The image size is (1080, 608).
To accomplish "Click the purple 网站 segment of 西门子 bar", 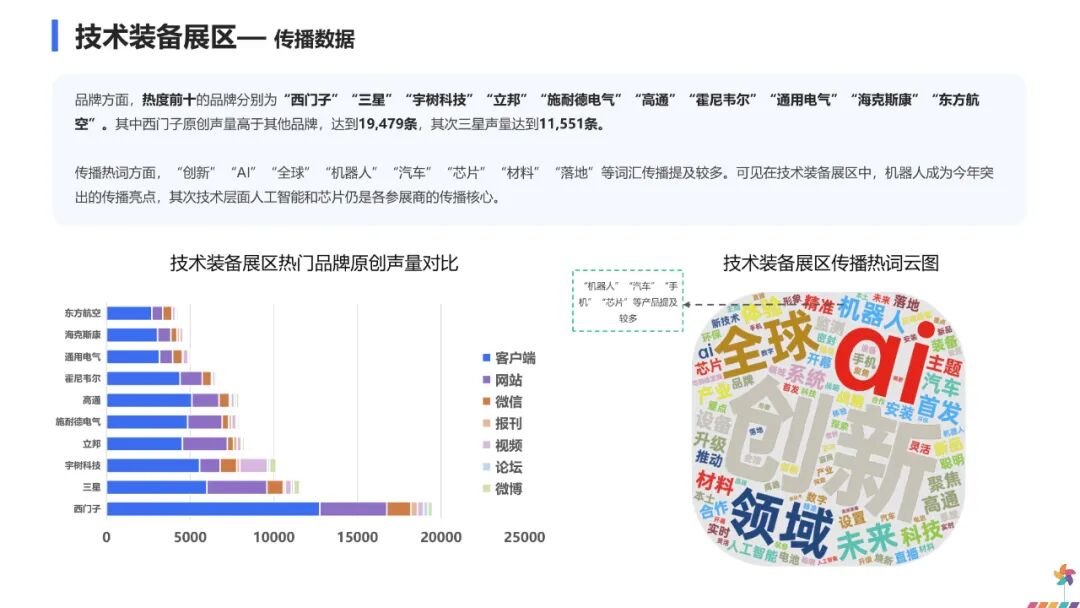I will point(353,509).
